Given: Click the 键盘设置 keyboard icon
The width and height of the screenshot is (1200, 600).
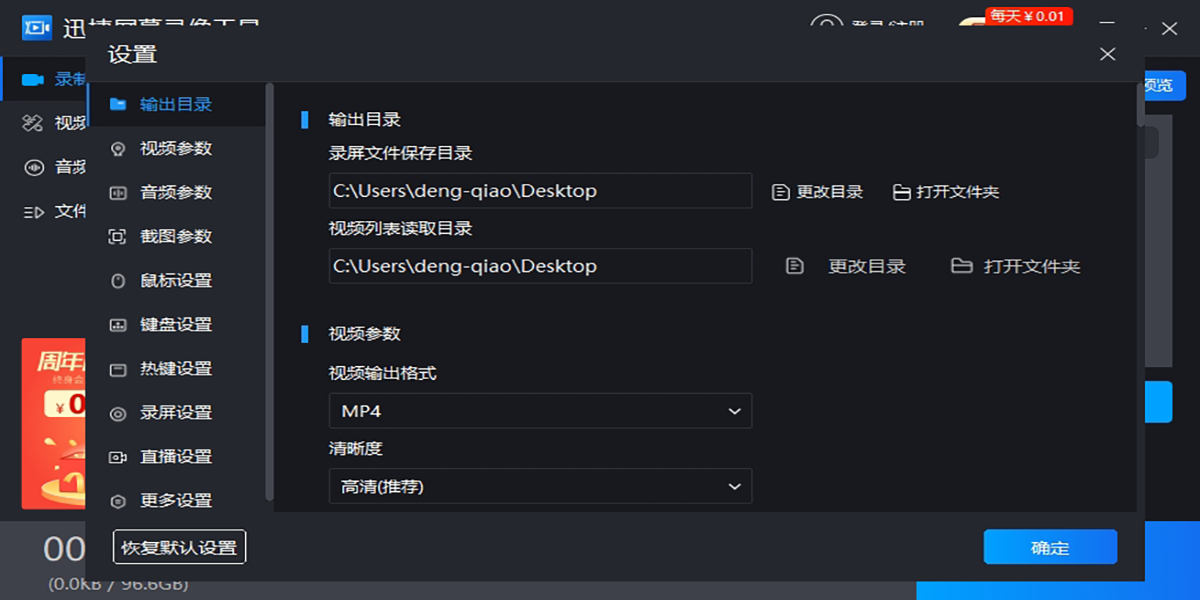Looking at the screenshot, I should (118, 325).
